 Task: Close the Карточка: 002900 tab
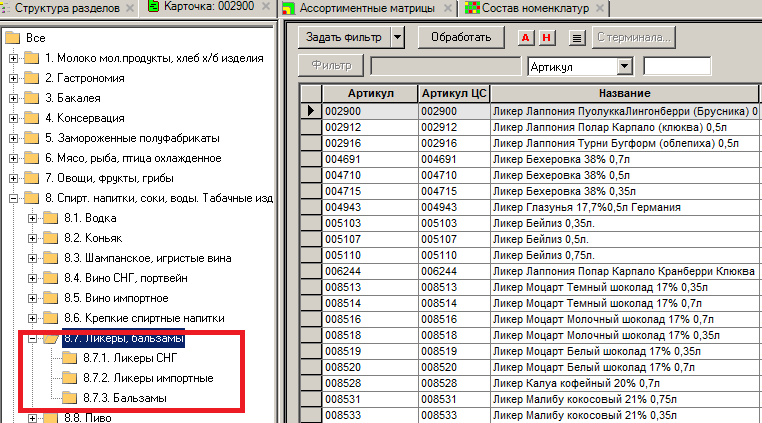pos(266,7)
